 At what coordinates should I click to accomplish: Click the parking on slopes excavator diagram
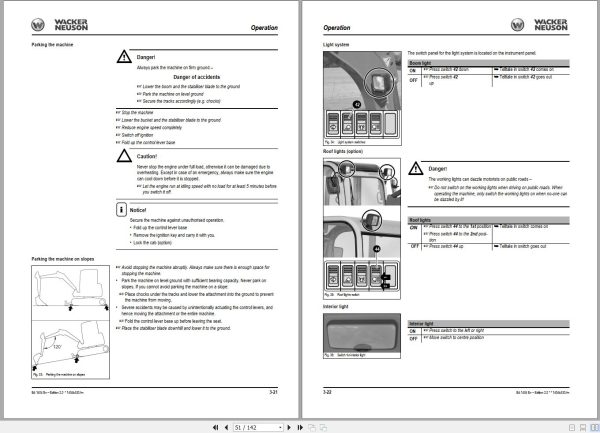[x=70, y=322]
